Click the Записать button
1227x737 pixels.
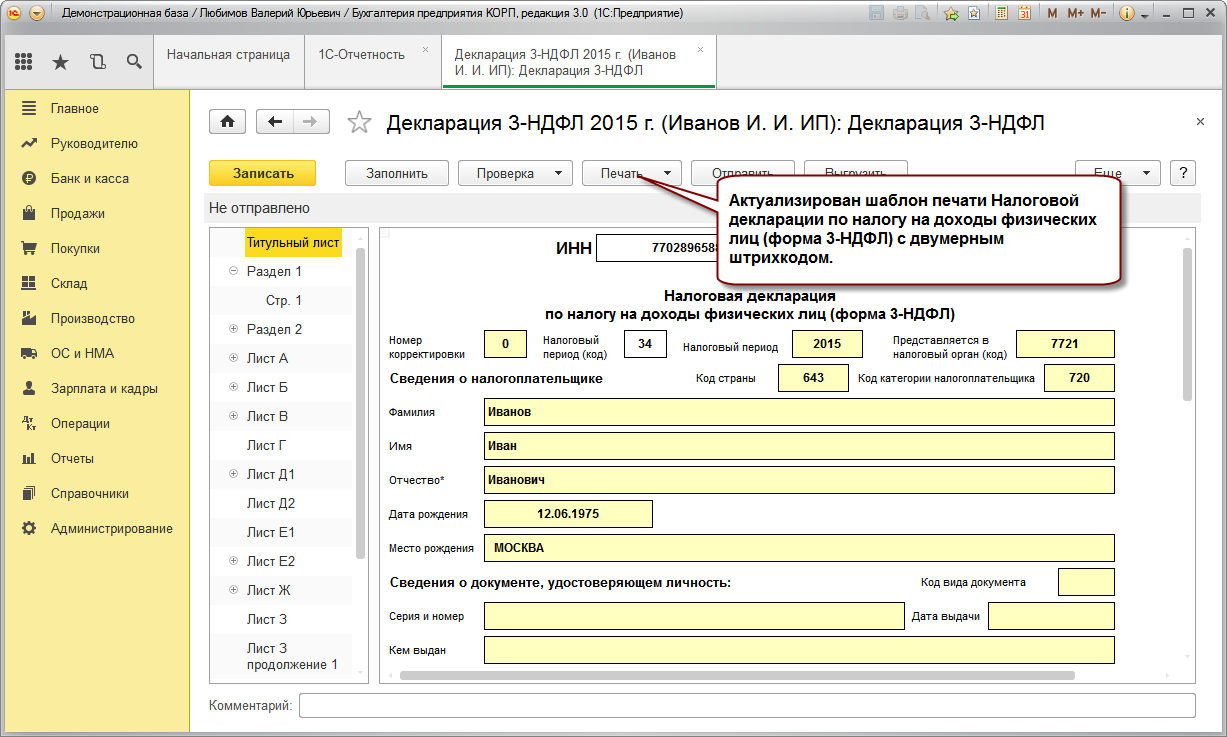tap(263, 173)
